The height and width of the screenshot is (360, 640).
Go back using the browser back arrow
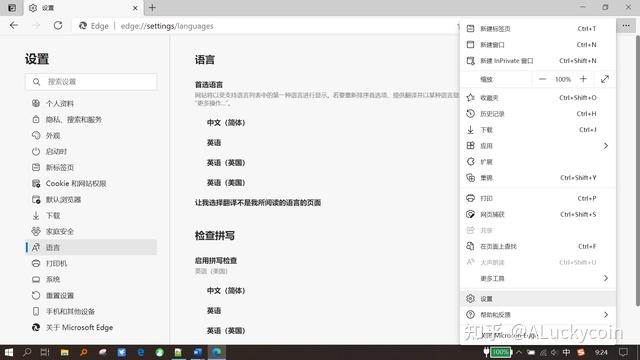14,25
